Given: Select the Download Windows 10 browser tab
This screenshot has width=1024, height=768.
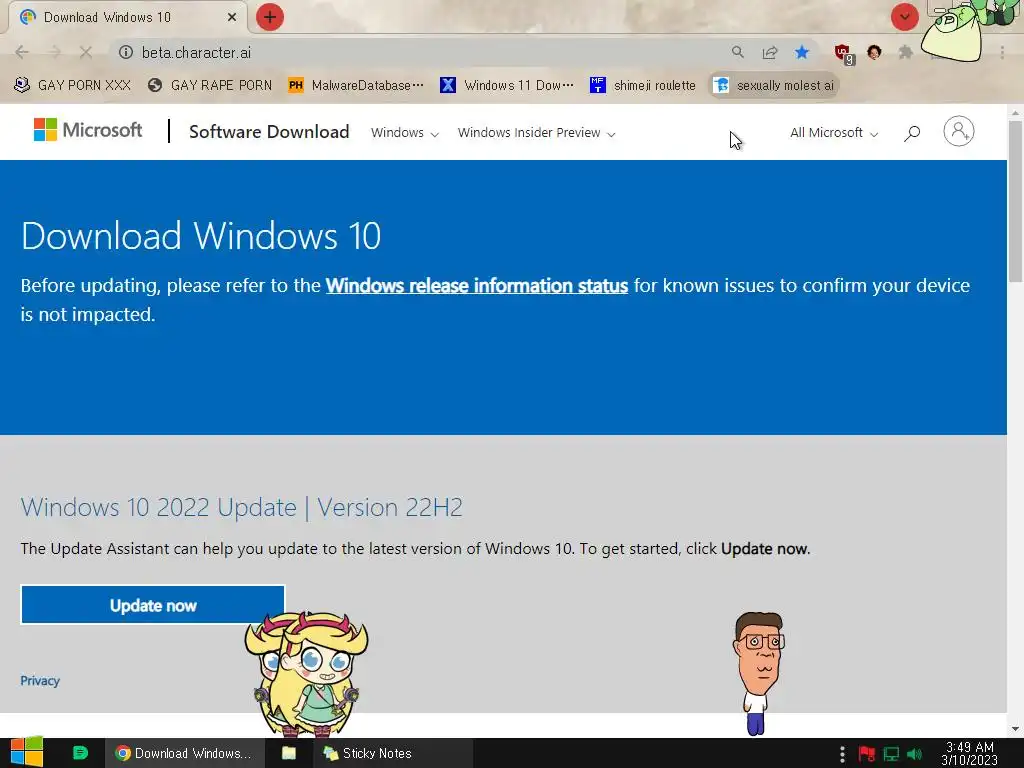Looking at the screenshot, I should (127, 17).
